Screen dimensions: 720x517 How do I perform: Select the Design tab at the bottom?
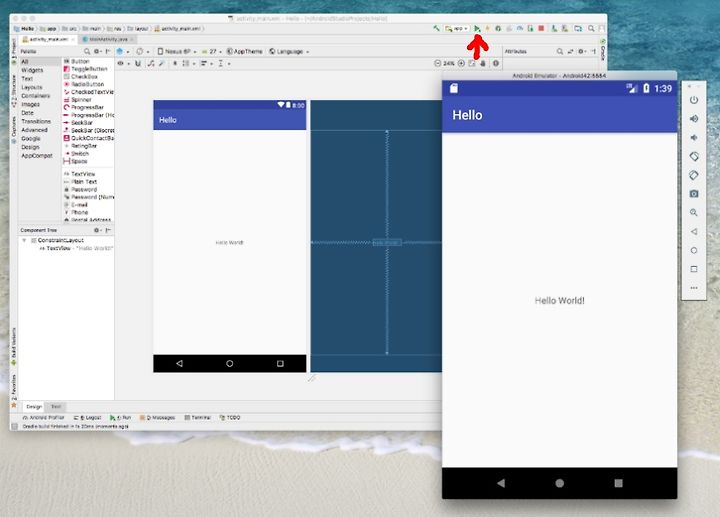(x=34, y=406)
